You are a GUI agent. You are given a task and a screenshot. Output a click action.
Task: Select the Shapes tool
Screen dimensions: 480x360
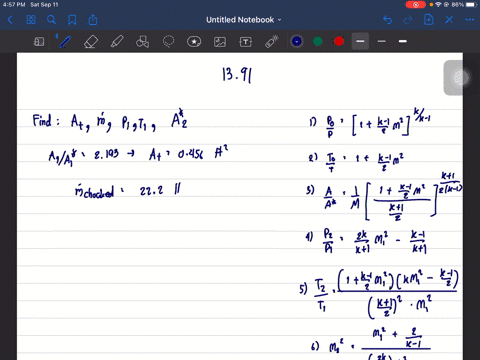[143, 42]
